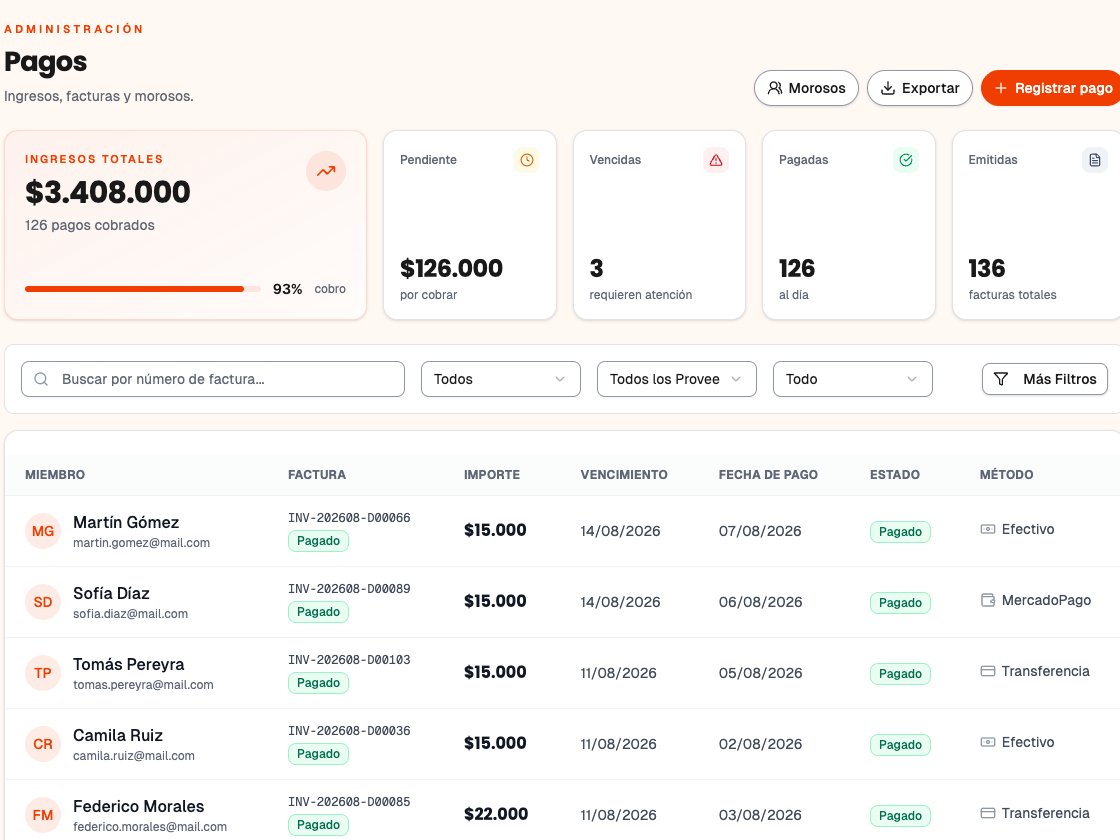Click the $126.000 por cobrar amount
Screen dimensions: 1120x840
(x=451, y=269)
